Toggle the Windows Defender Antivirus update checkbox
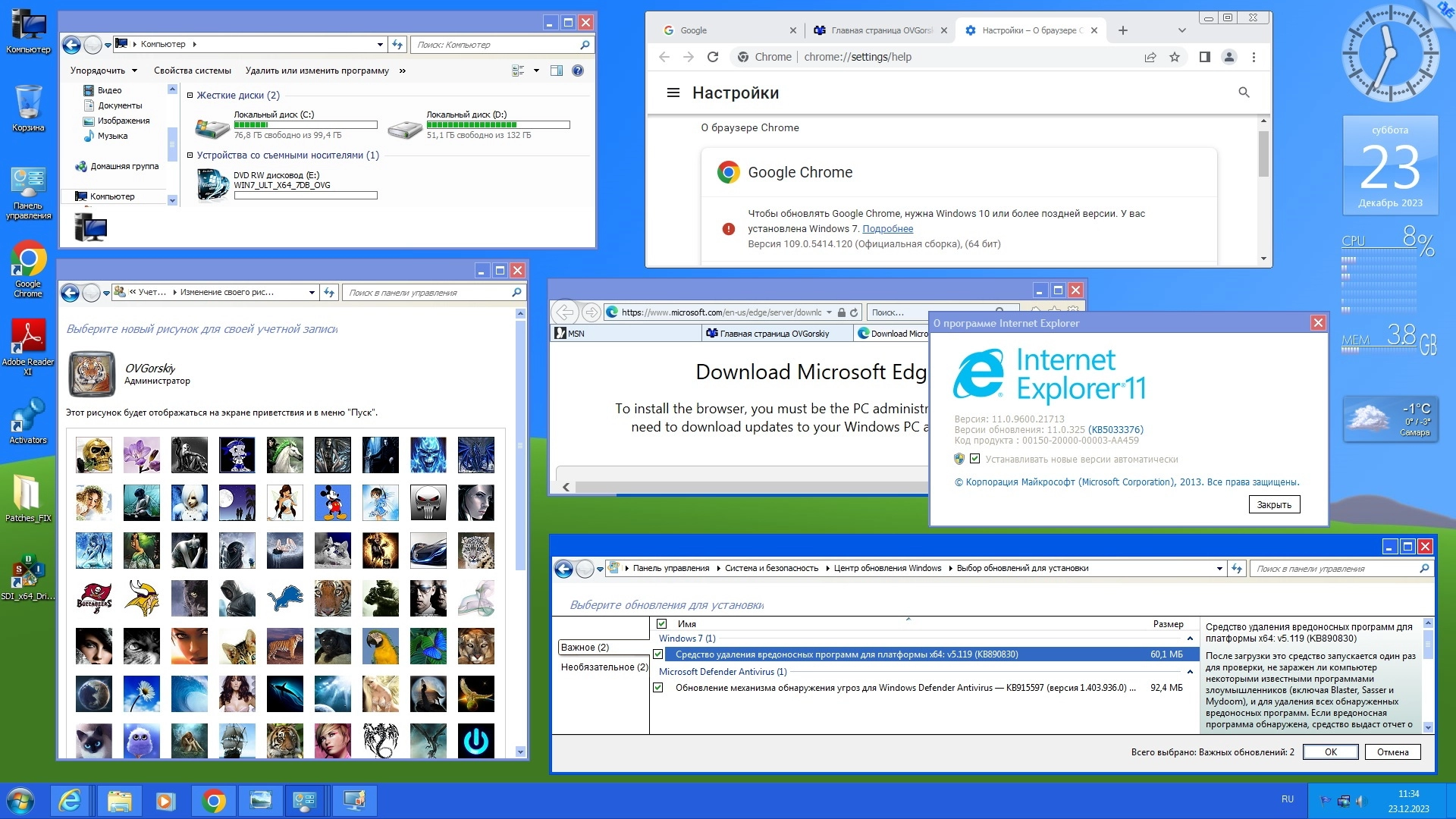 point(658,688)
